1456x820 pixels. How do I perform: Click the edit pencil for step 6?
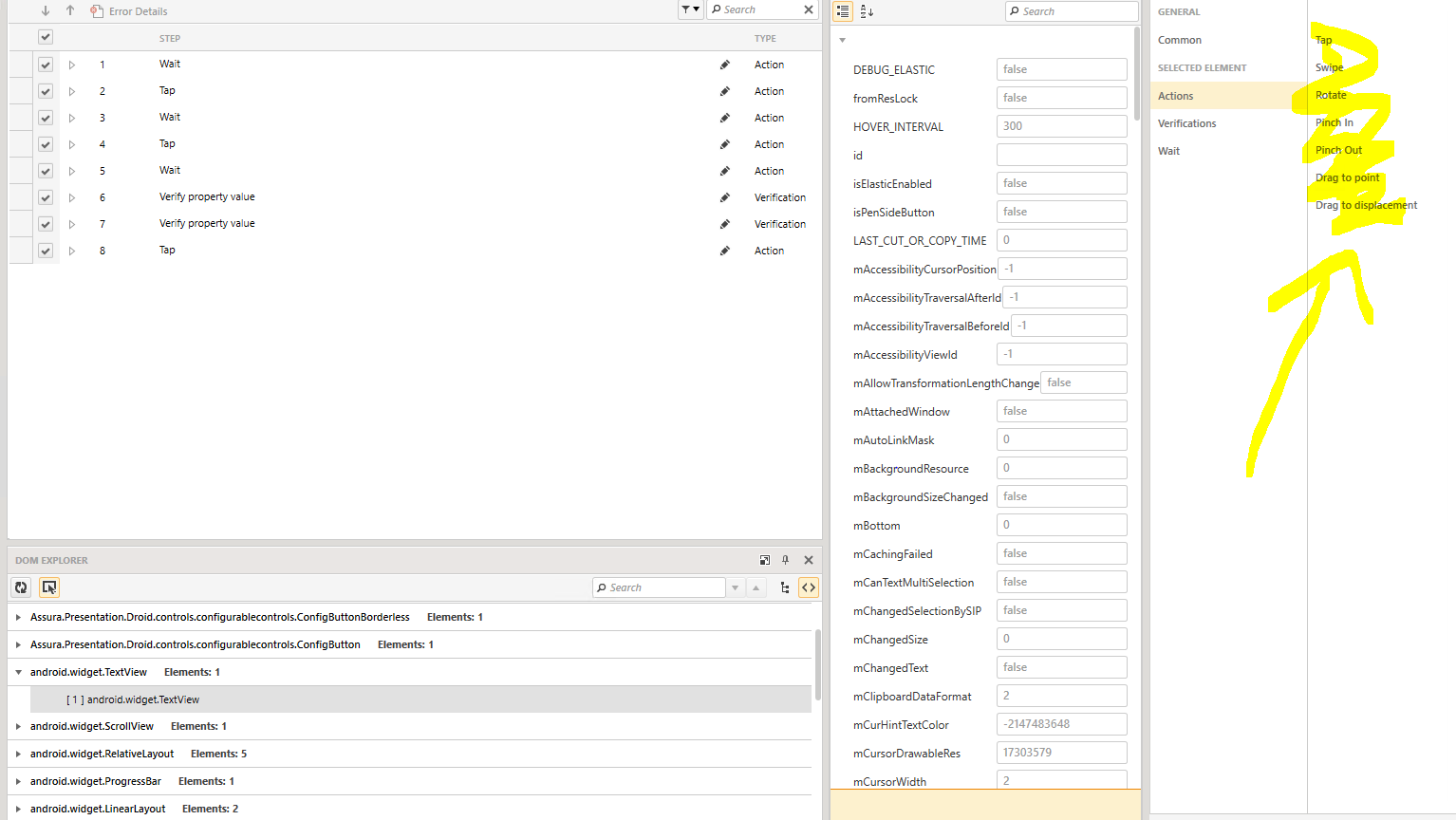pyautogui.click(x=725, y=197)
